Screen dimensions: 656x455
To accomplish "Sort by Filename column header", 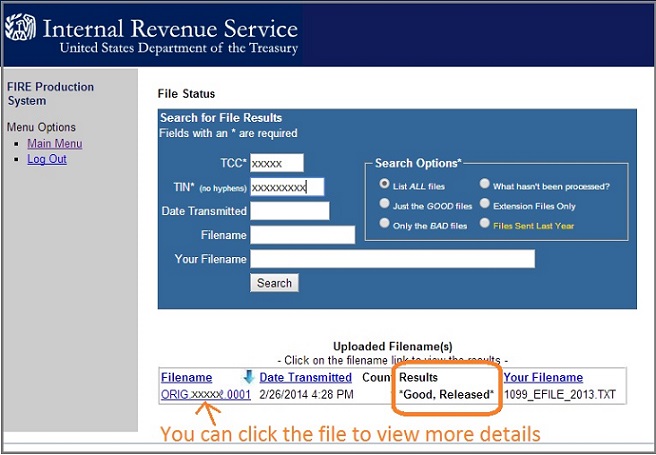I will pos(186,377).
